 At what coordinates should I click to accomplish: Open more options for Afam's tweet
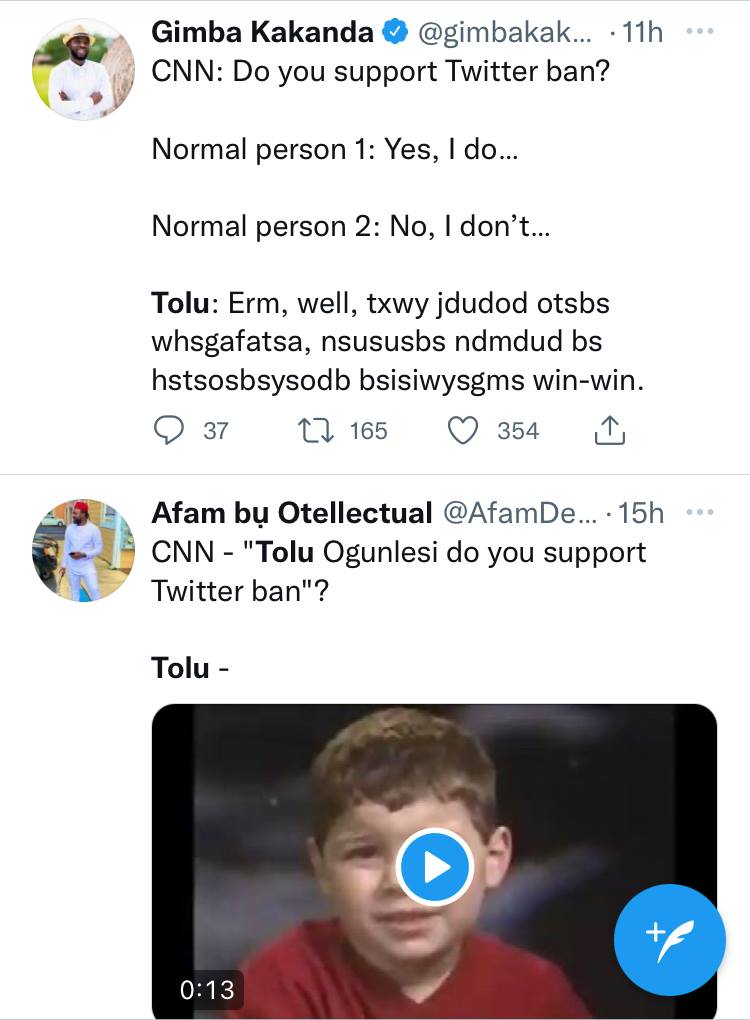(x=700, y=513)
